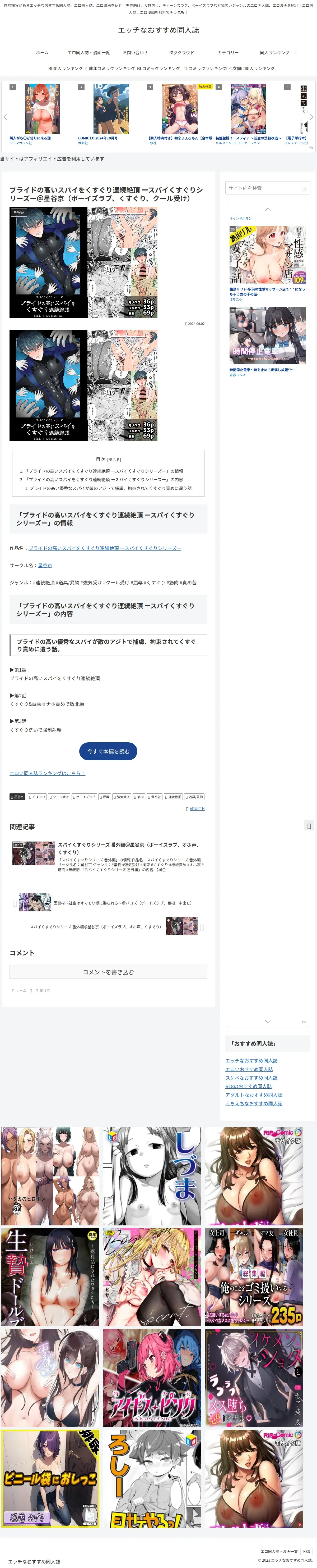Collapse the 目次 using 閉じる toggle
317x1568 pixels.
click(114, 460)
